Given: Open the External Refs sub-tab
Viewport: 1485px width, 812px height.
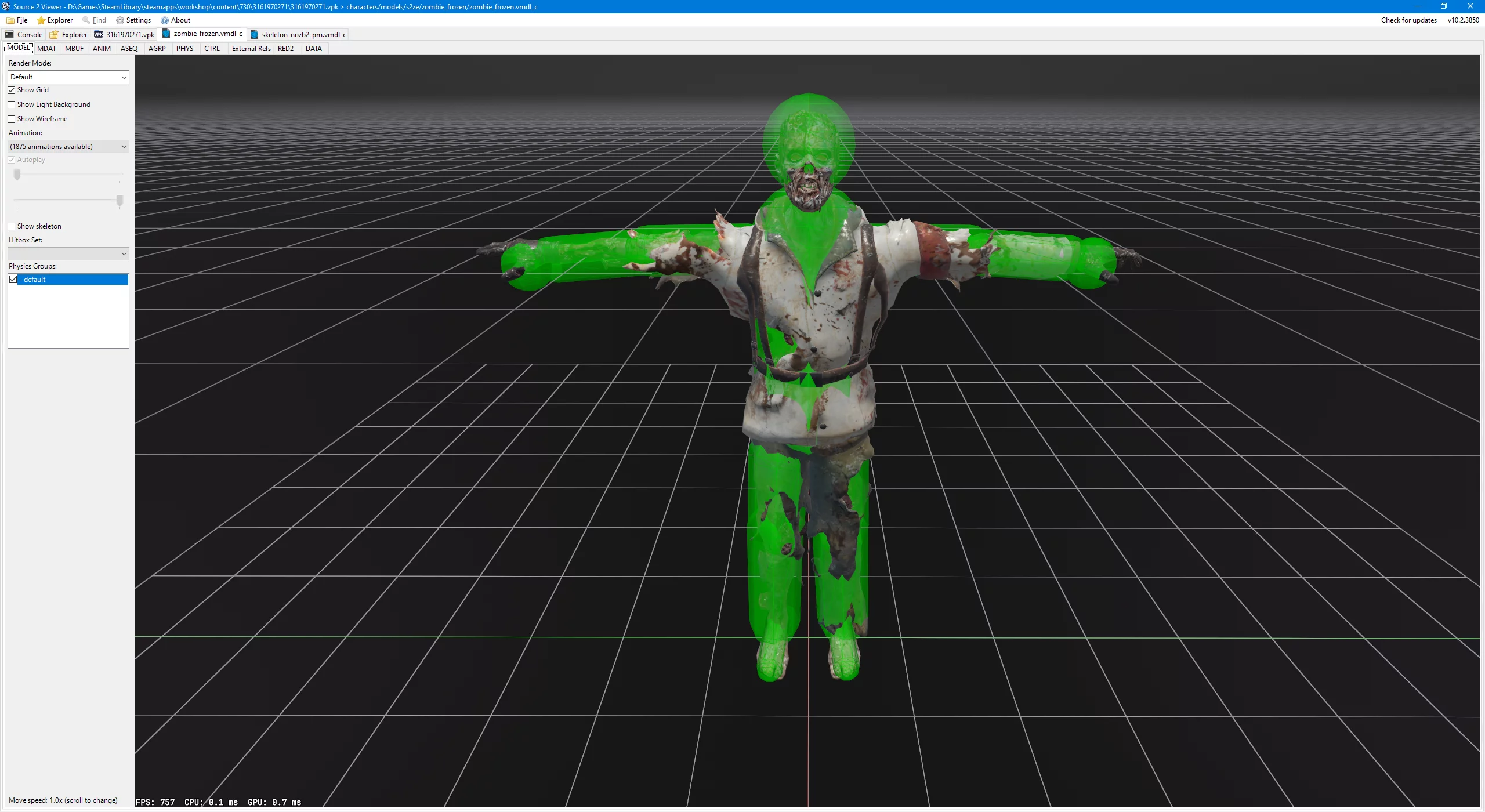Looking at the screenshot, I should [x=251, y=49].
